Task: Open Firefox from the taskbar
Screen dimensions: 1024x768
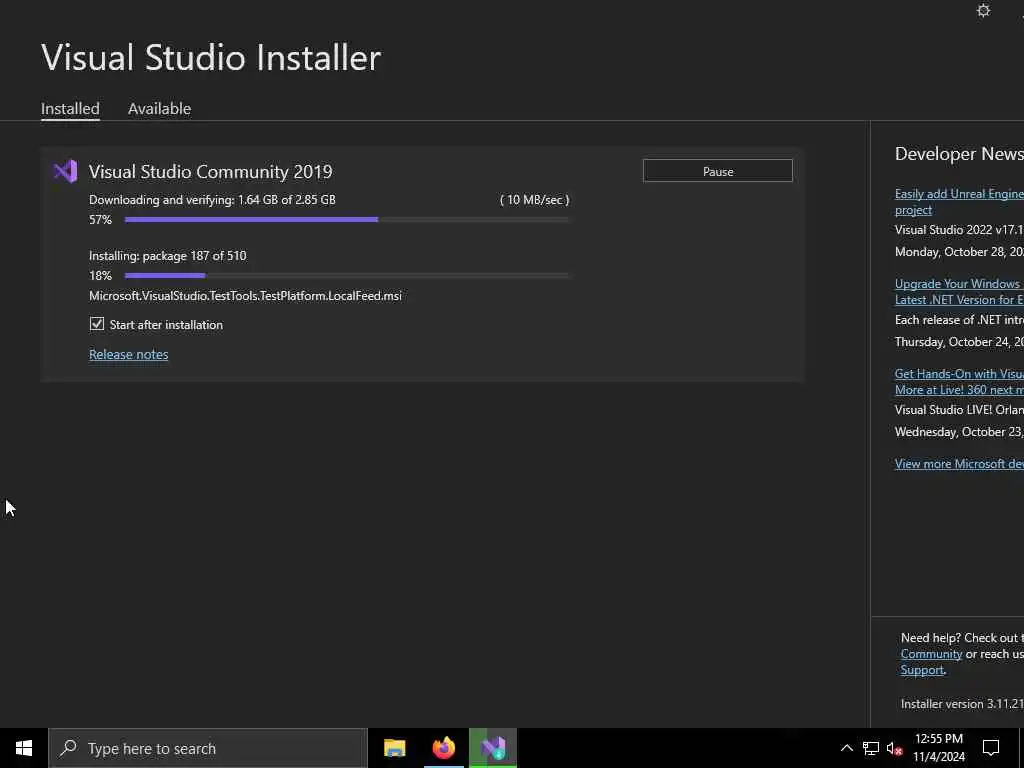Action: (x=443, y=748)
